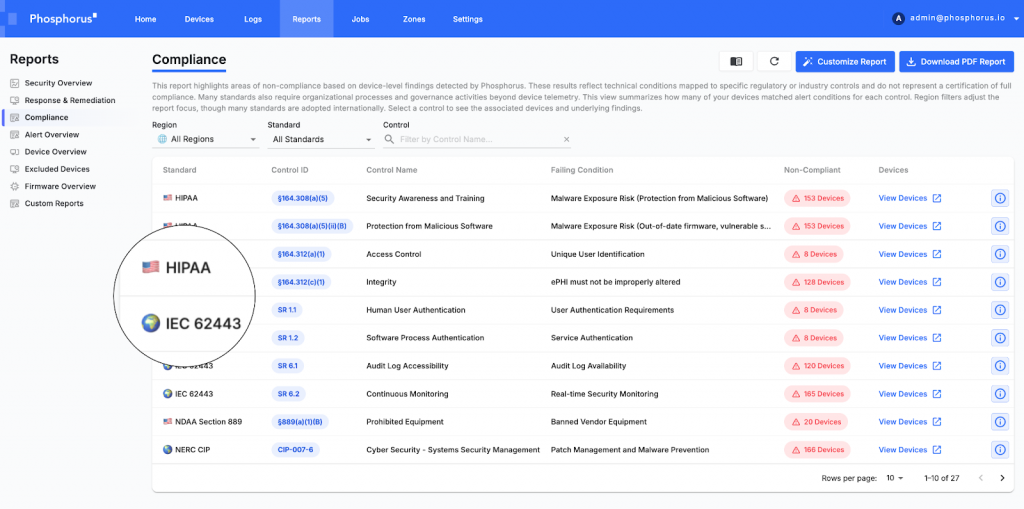Viewport: 1024px width, 509px height.
Task: Open the Devices menu in top navigation
Action: [199, 19]
